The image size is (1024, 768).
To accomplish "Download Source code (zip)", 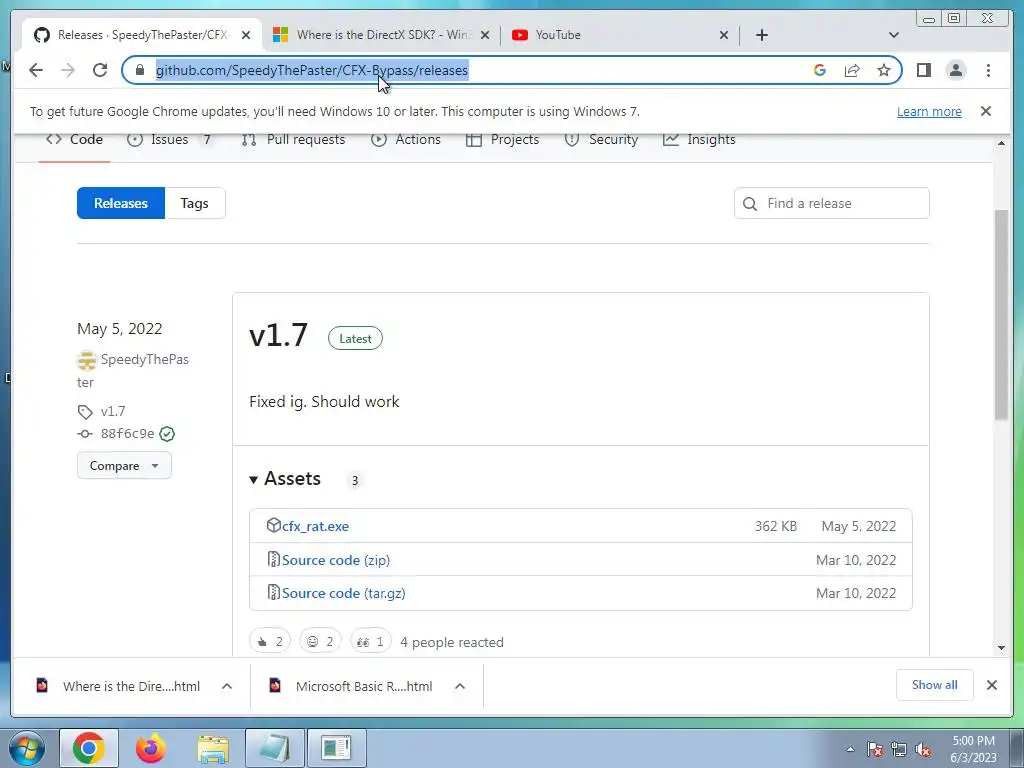I will click(x=336, y=560).
